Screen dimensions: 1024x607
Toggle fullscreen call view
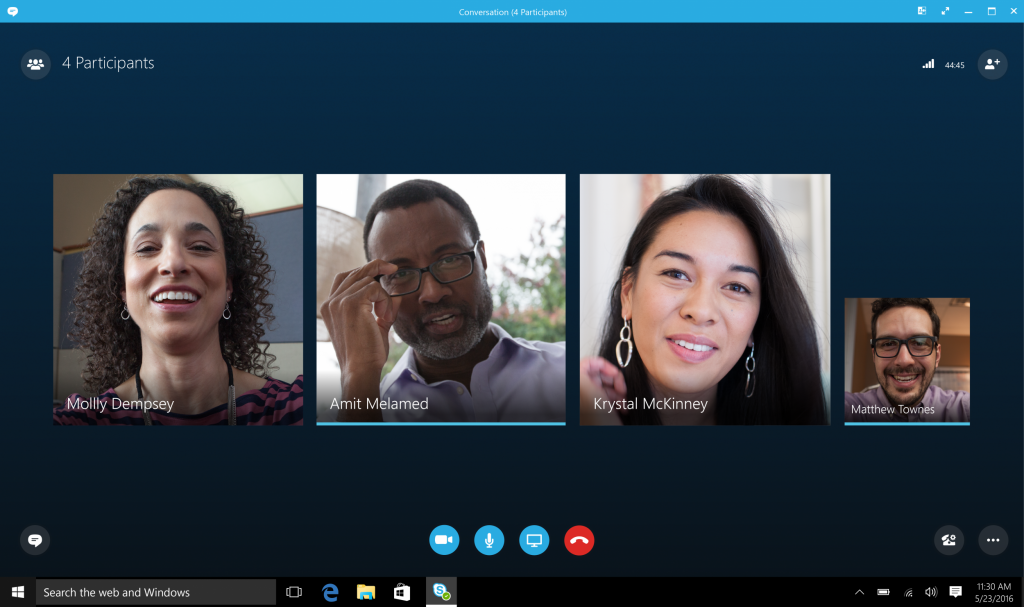point(945,11)
